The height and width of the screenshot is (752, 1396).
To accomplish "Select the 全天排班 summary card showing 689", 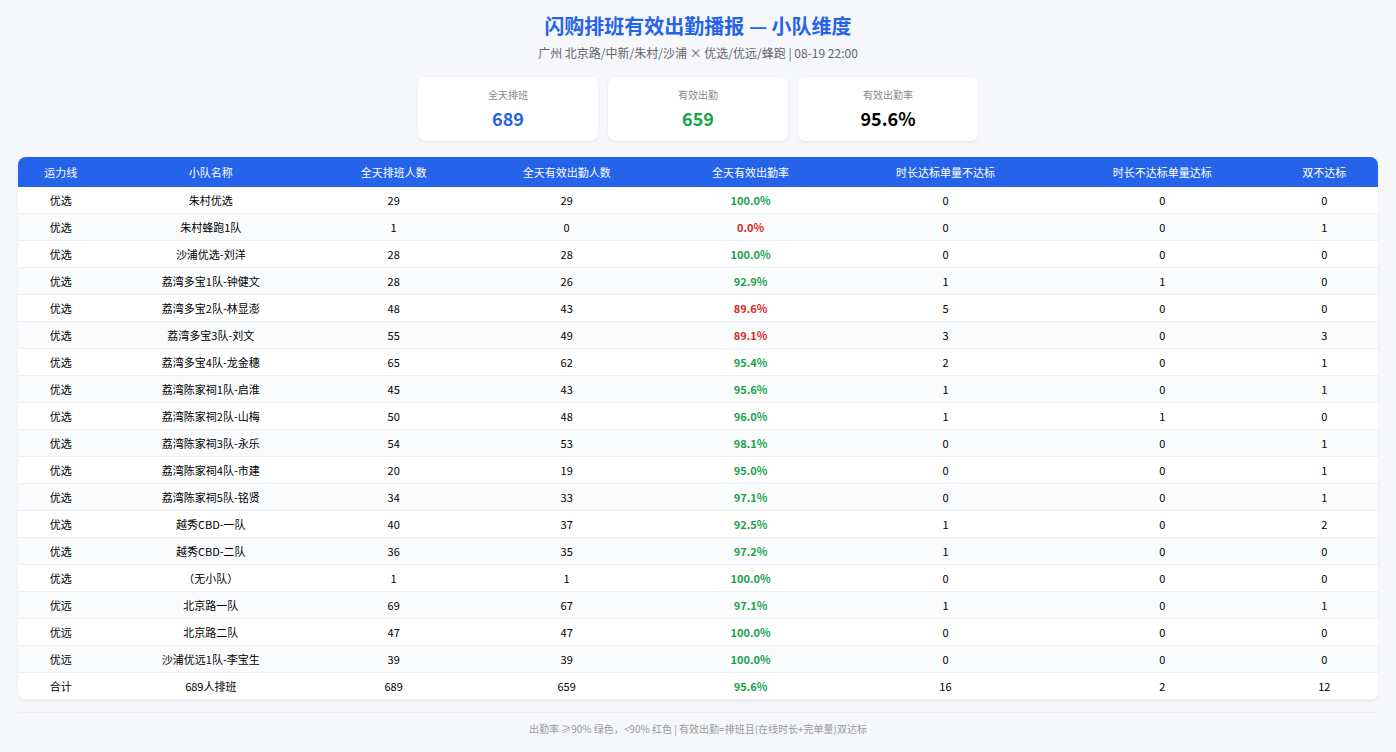I will click(508, 109).
